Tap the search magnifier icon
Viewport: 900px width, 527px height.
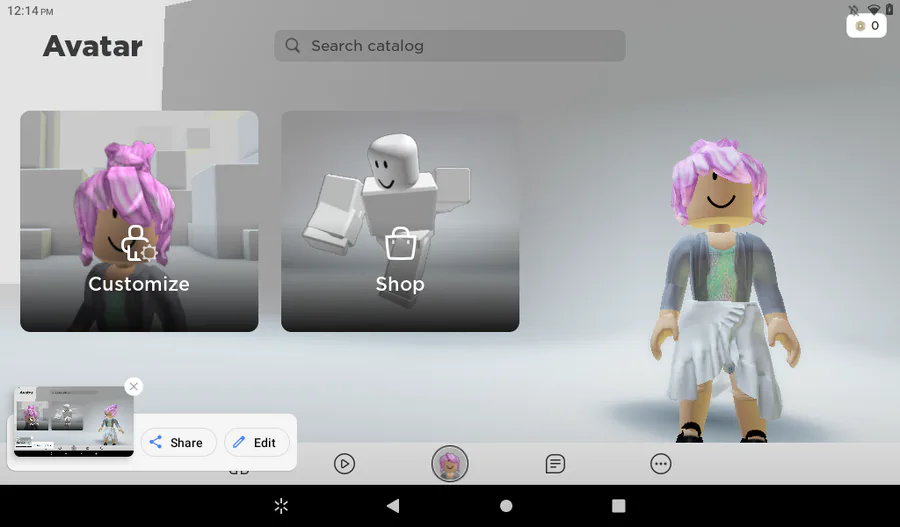pyautogui.click(x=293, y=46)
